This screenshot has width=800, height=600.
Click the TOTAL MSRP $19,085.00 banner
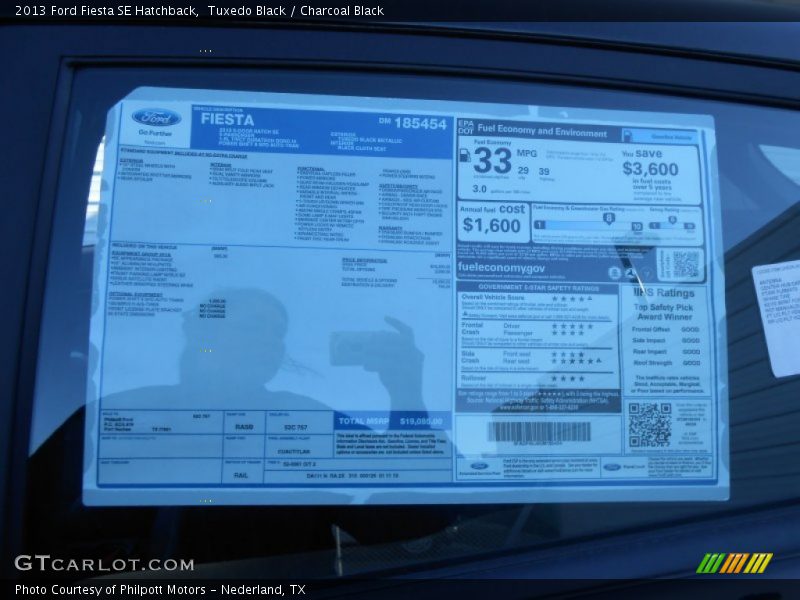coord(391,421)
